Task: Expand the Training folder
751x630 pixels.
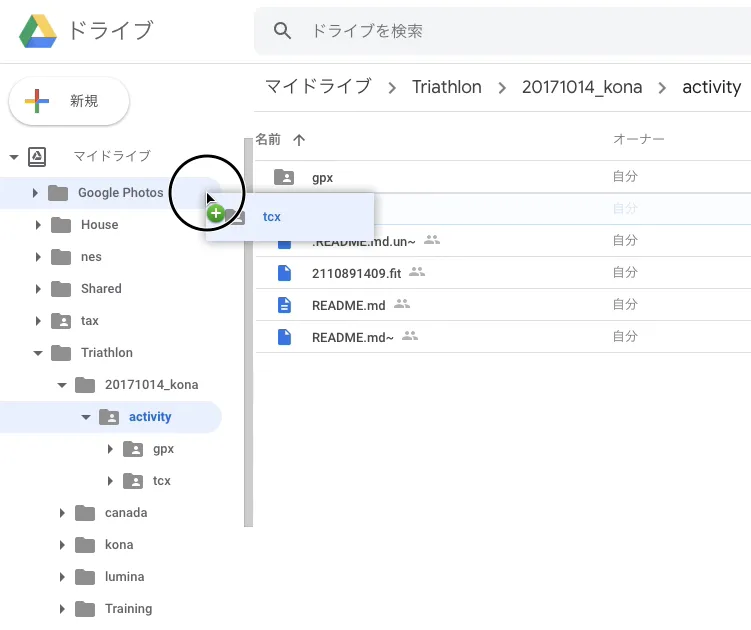Action: (x=62, y=609)
